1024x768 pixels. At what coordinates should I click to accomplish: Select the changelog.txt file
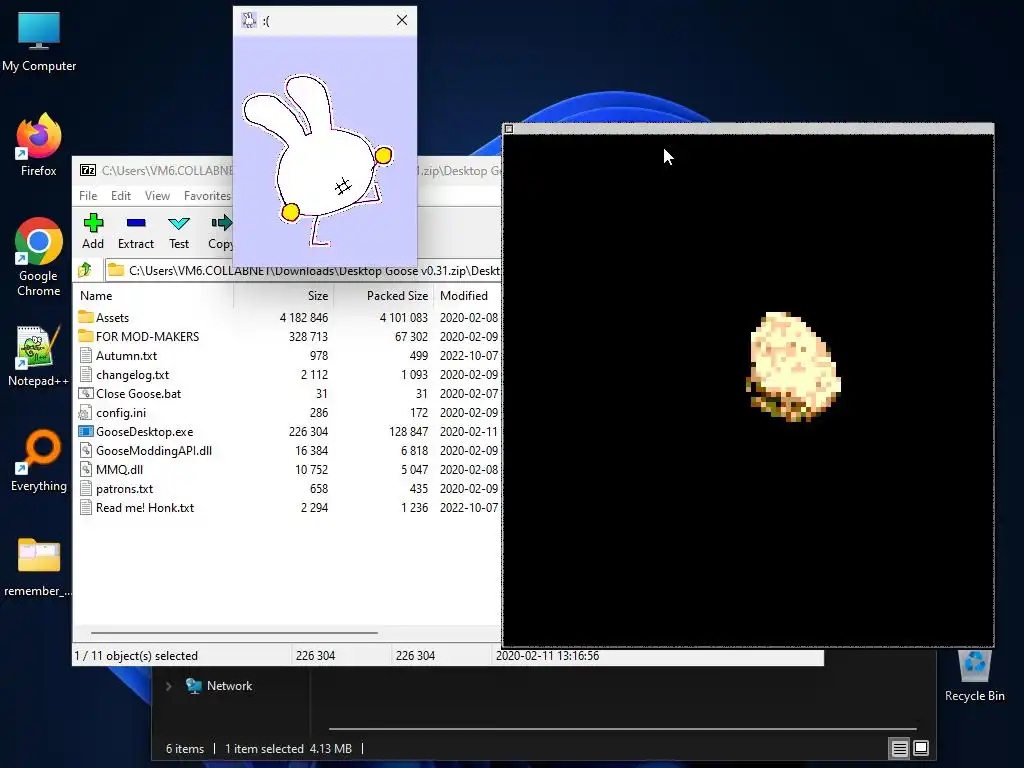pyautogui.click(x=133, y=375)
